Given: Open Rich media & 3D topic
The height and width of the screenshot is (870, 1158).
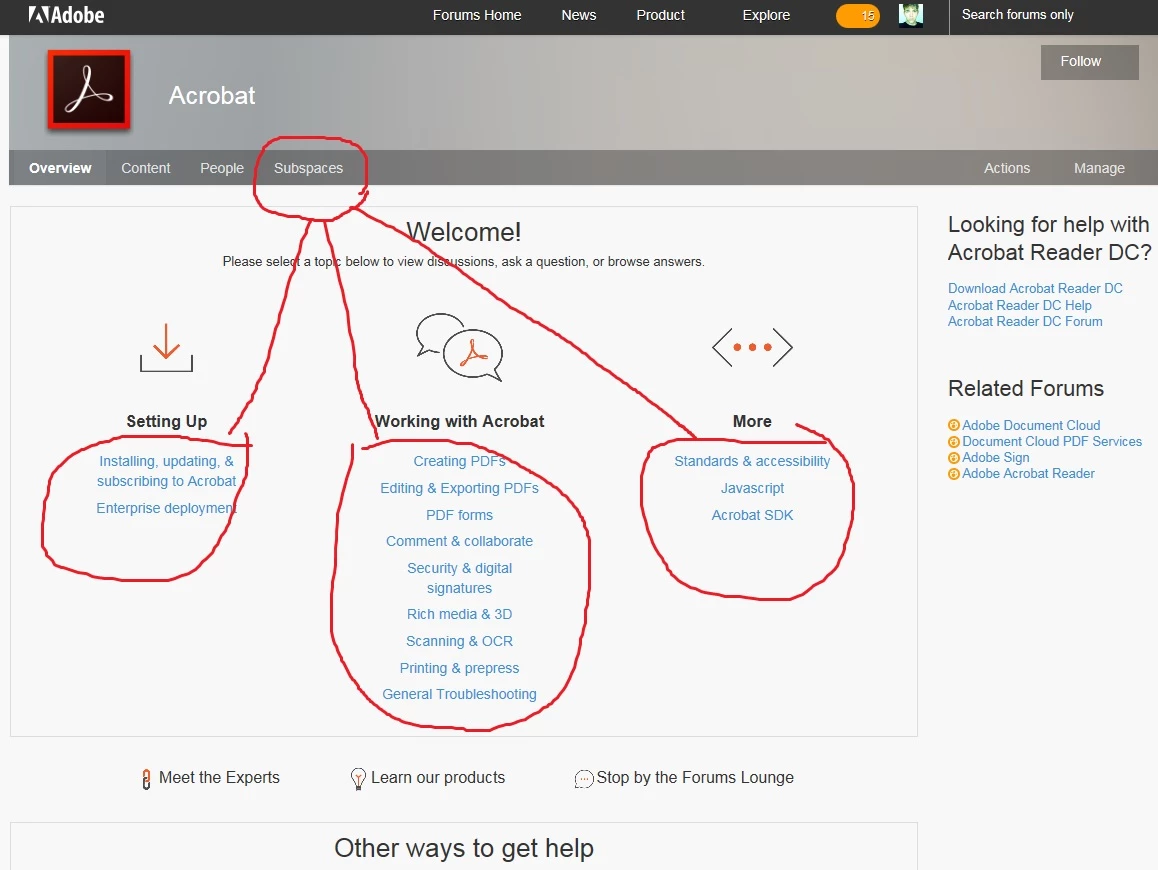Looking at the screenshot, I should pos(459,614).
